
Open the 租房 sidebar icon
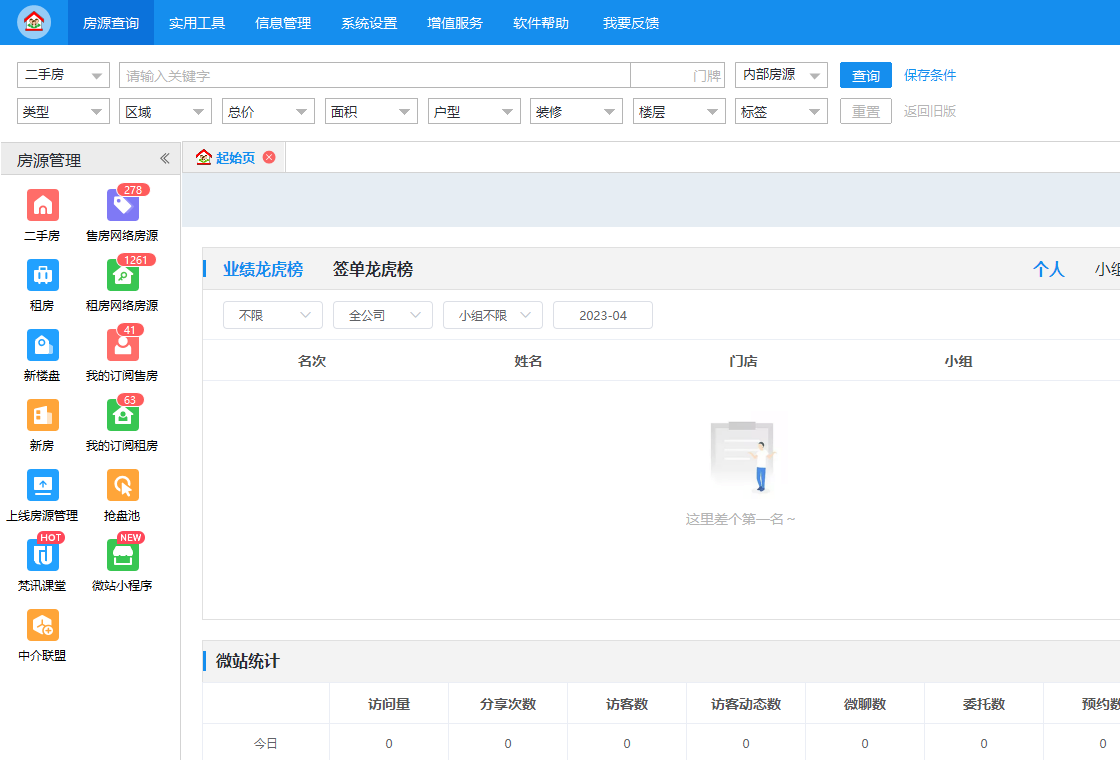click(43, 276)
